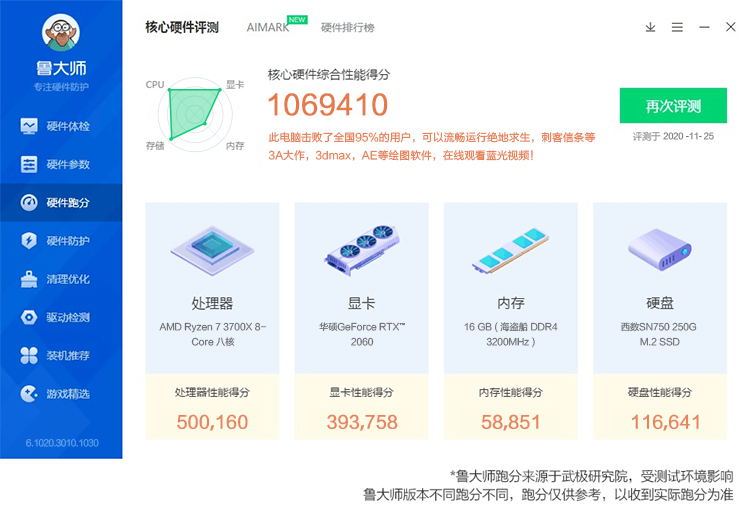Click graphics score 393,758

pos(362,422)
